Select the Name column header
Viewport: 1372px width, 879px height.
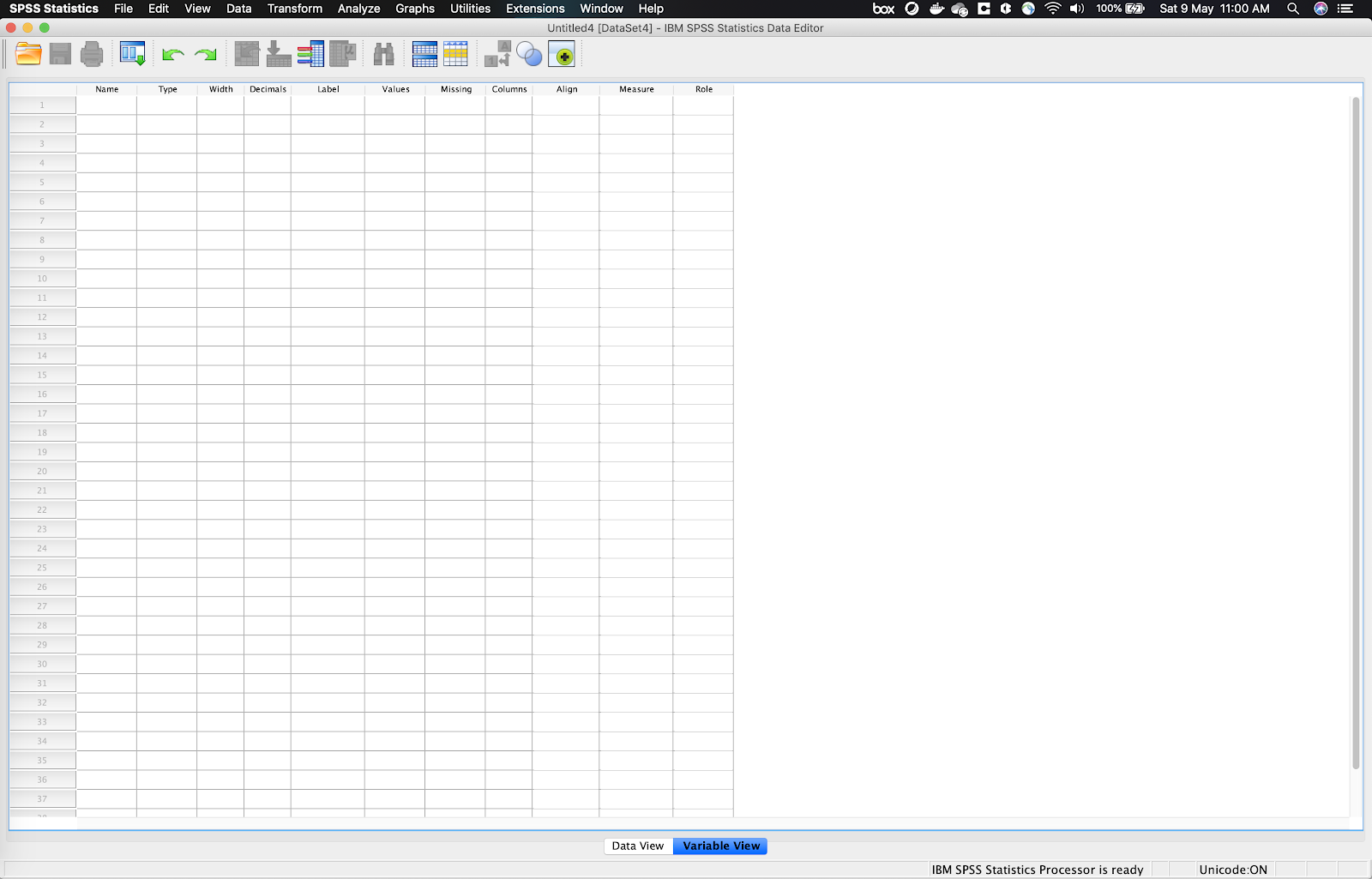pos(107,89)
